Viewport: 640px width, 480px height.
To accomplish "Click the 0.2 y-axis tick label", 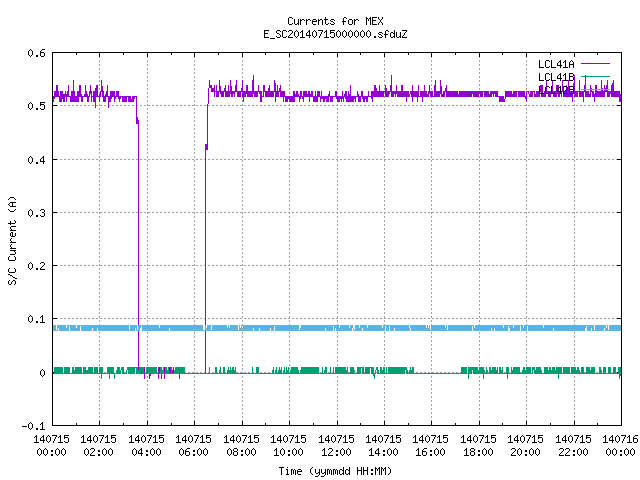I will (x=36, y=266).
